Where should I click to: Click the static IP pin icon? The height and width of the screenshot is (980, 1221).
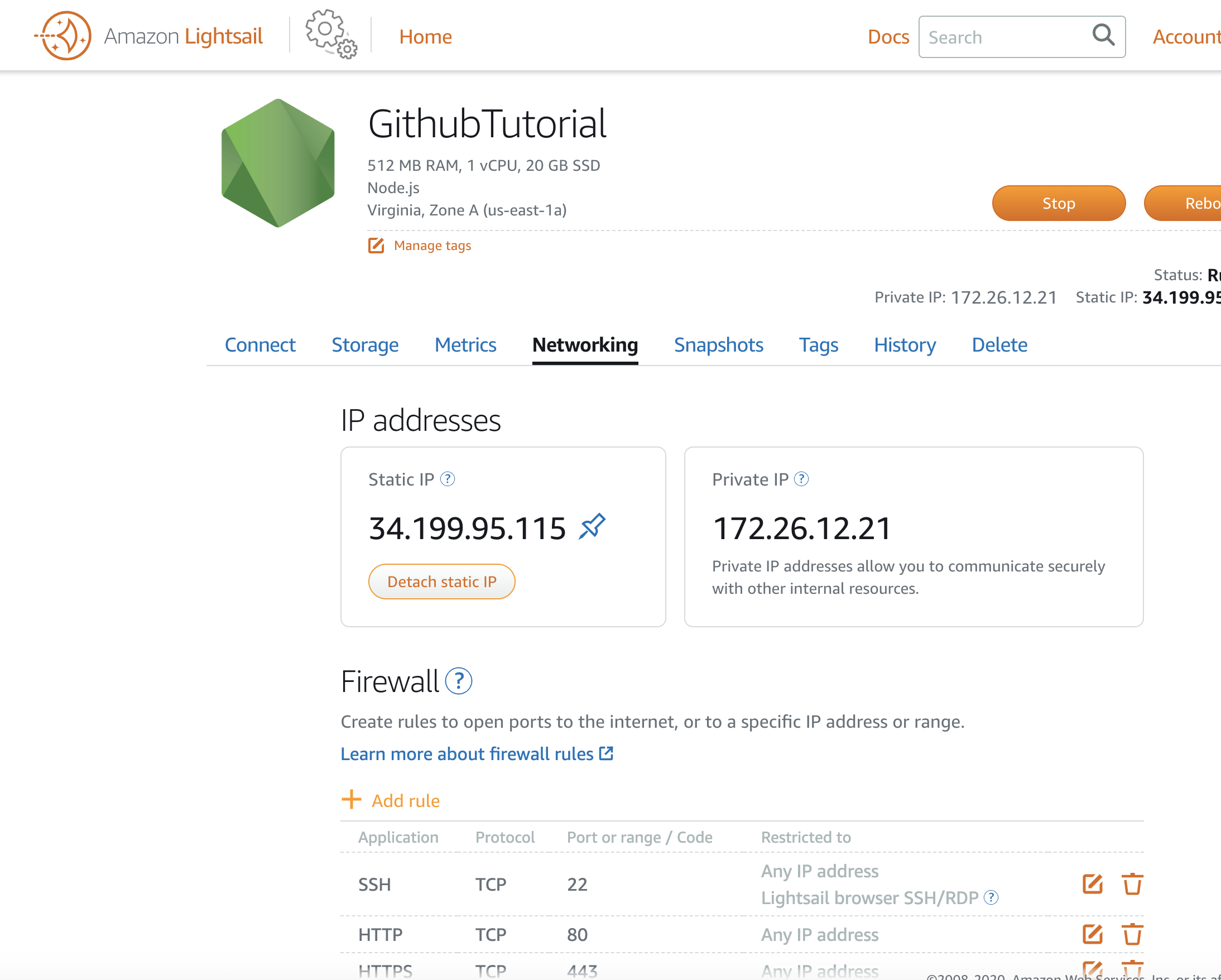pos(592,526)
